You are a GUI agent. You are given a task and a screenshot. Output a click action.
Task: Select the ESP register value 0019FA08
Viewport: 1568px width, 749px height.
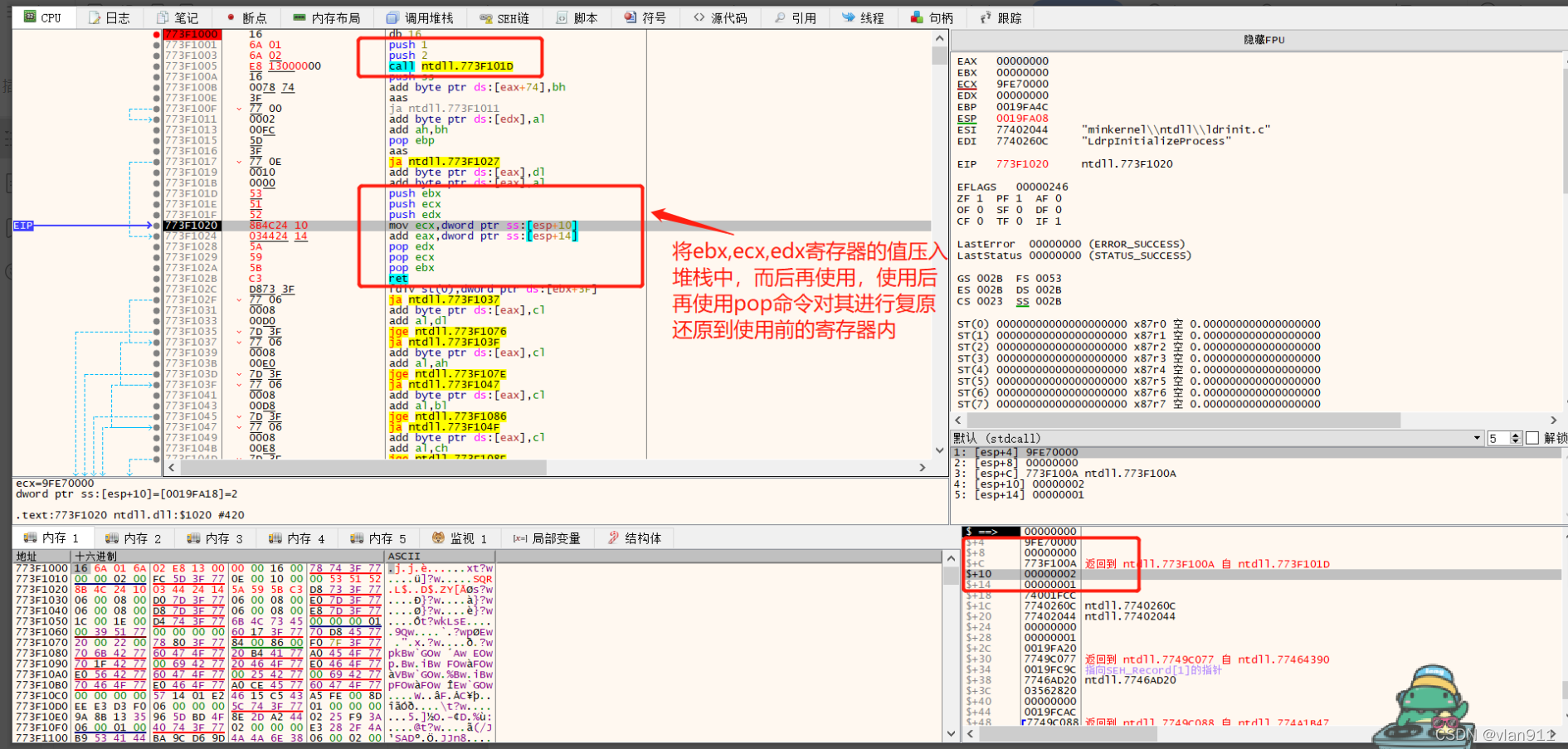(x=1022, y=119)
